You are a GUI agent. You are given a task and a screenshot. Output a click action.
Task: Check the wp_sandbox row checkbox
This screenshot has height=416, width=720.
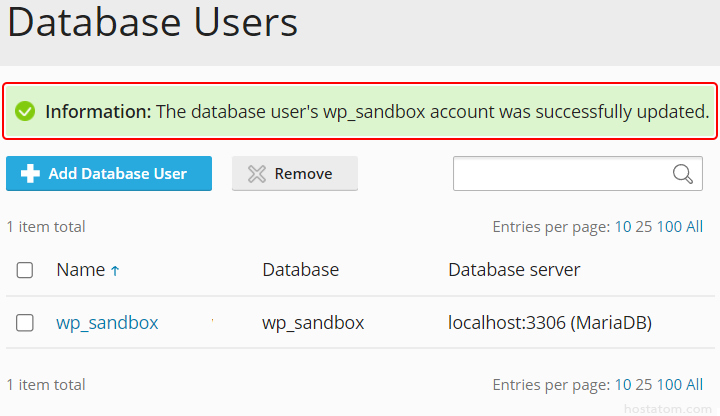click(25, 323)
